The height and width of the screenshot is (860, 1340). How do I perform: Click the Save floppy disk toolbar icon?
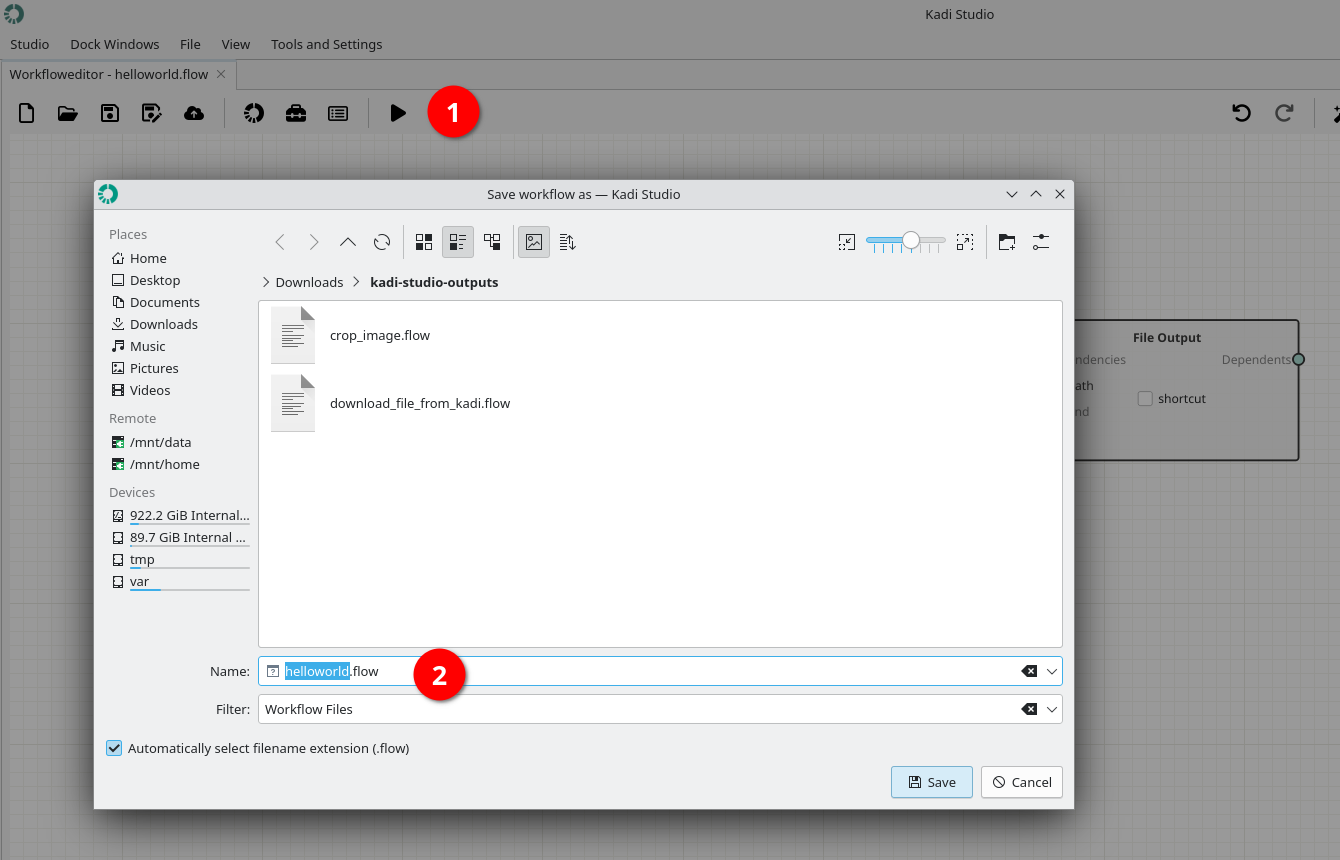110,113
